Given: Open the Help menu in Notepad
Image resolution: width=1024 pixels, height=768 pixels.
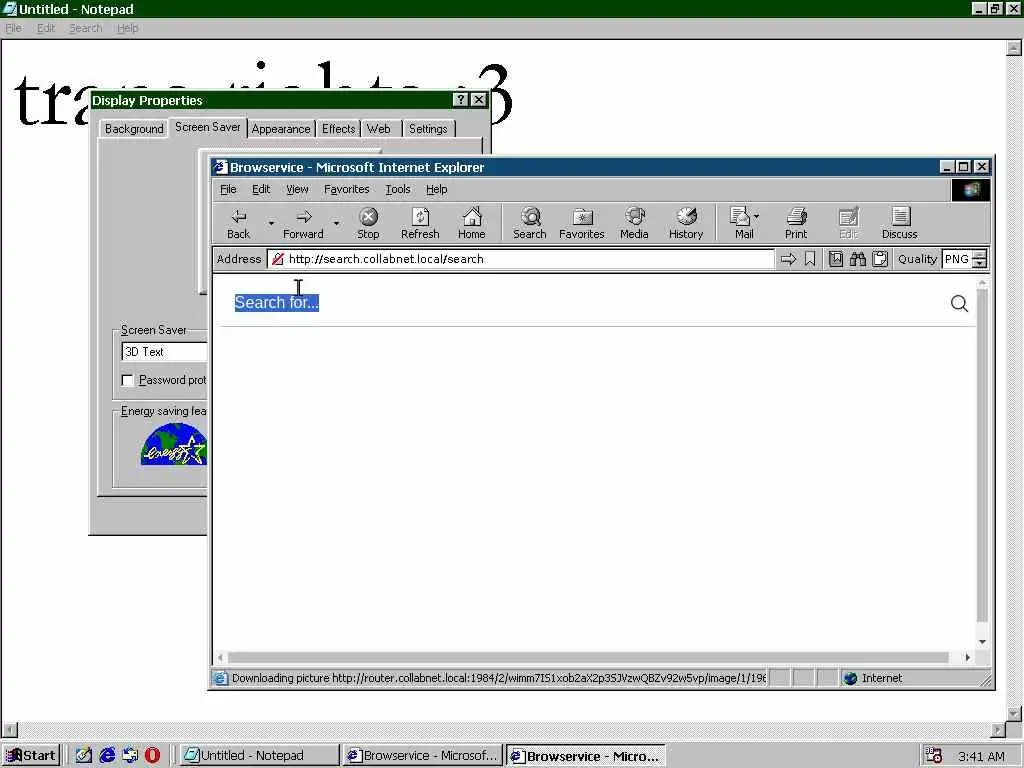Looking at the screenshot, I should pyautogui.click(x=127, y=28).
